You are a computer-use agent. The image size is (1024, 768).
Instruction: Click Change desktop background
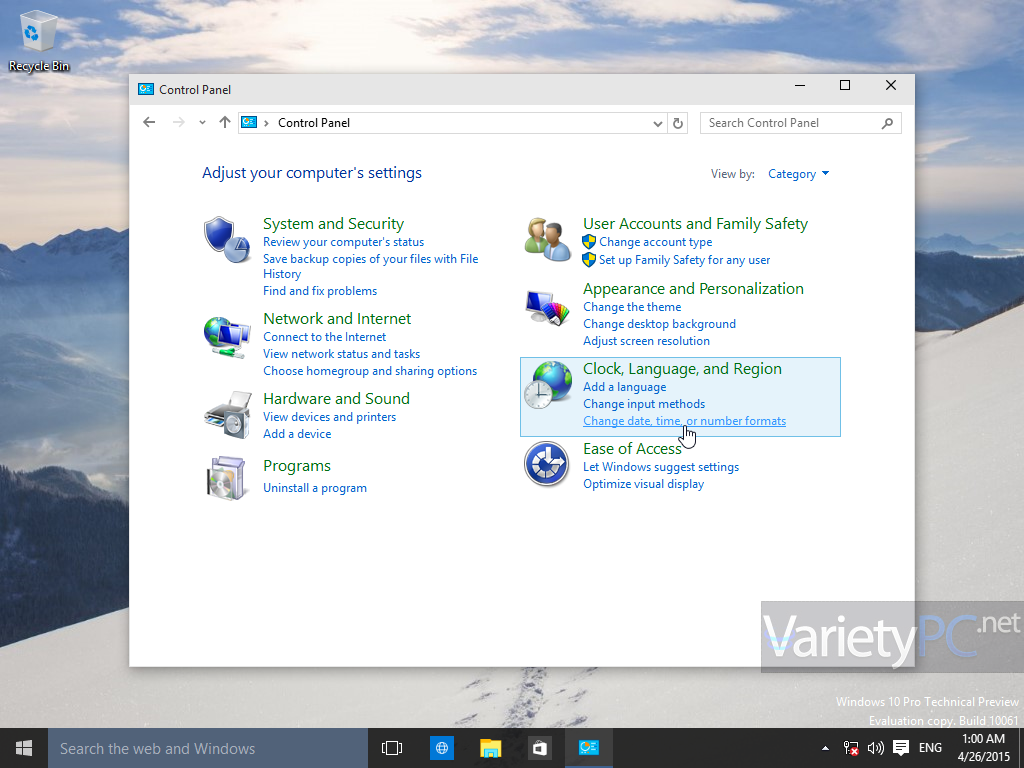pos(660,324)
